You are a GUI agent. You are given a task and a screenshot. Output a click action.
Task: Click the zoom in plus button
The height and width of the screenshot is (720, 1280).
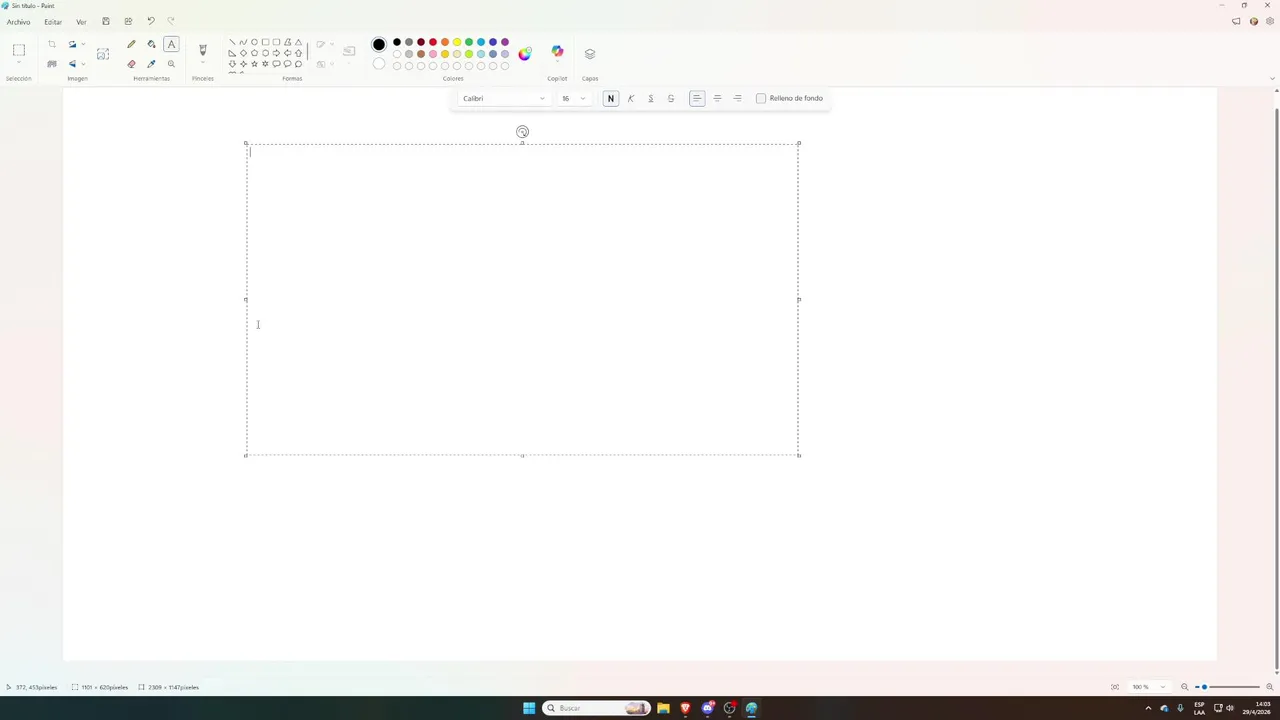(1270, 687)
